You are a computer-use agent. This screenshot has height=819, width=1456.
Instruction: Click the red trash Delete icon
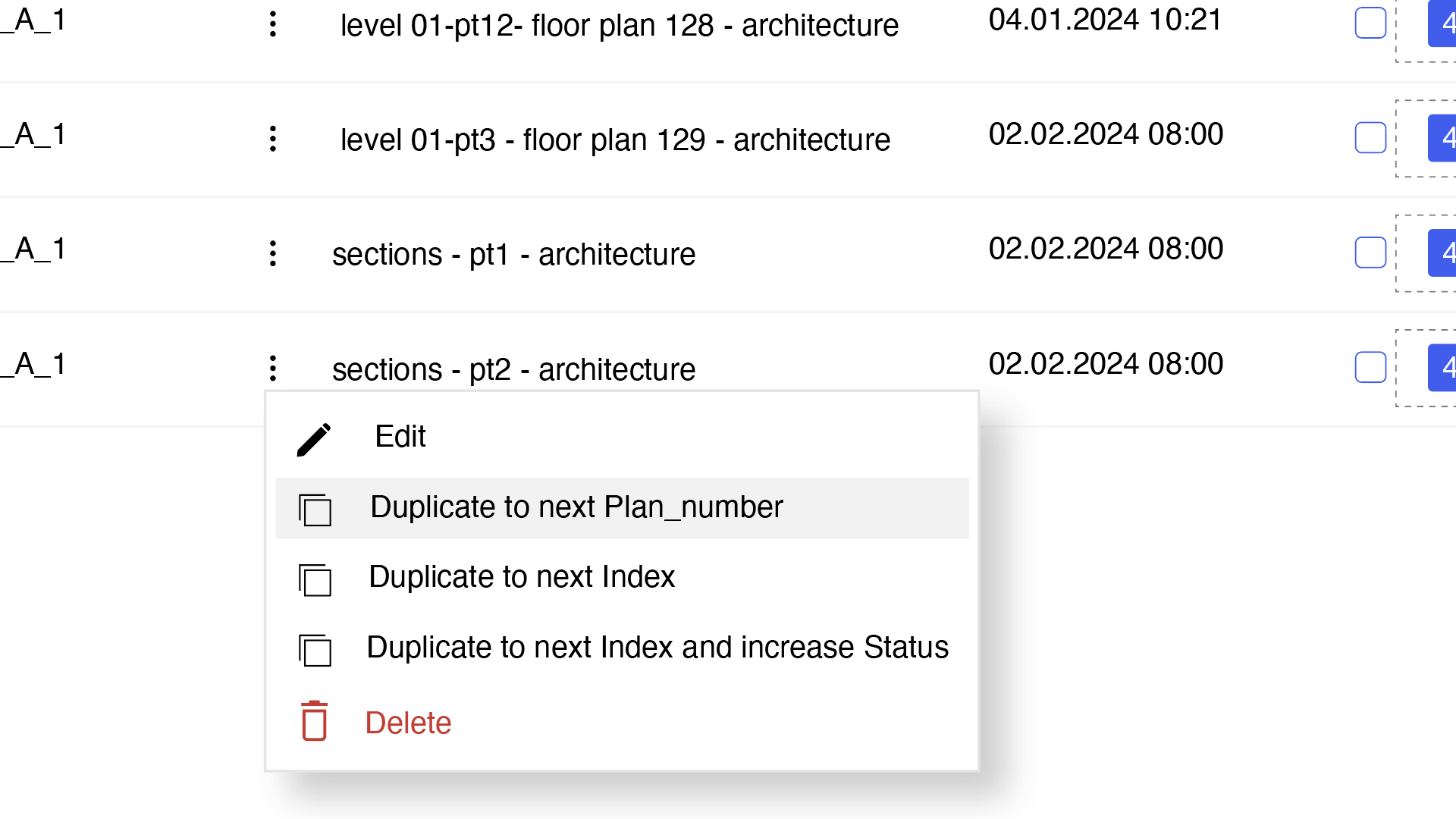(314, 720)
